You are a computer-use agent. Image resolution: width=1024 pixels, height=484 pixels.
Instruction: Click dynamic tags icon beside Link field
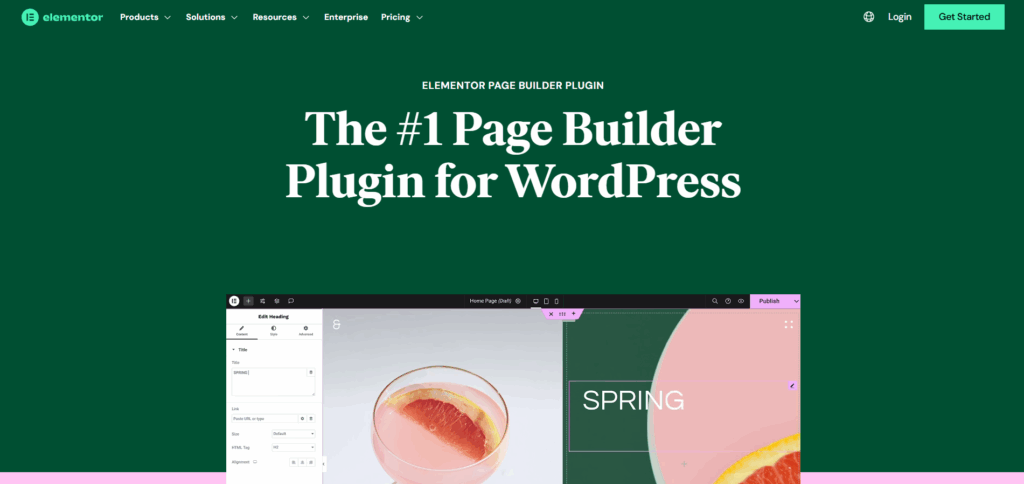point(311,419)
